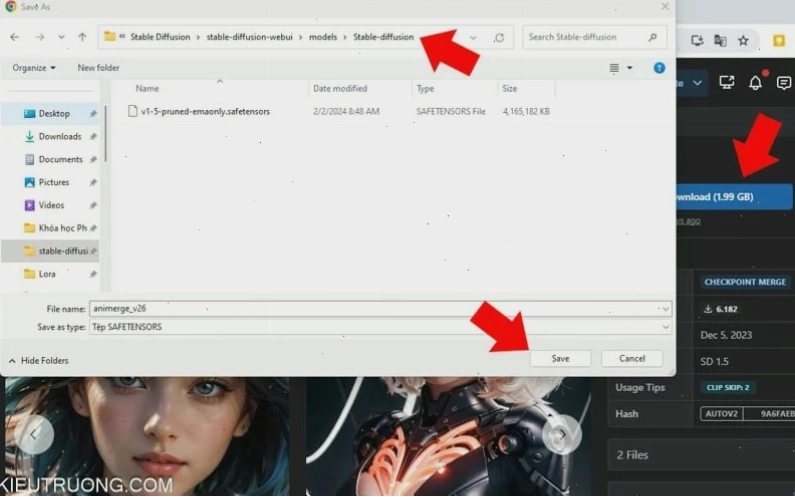795x497 pixels.
Task: Open 'Khóa học Ph' folder in sidebar
Action: [62, 228]
